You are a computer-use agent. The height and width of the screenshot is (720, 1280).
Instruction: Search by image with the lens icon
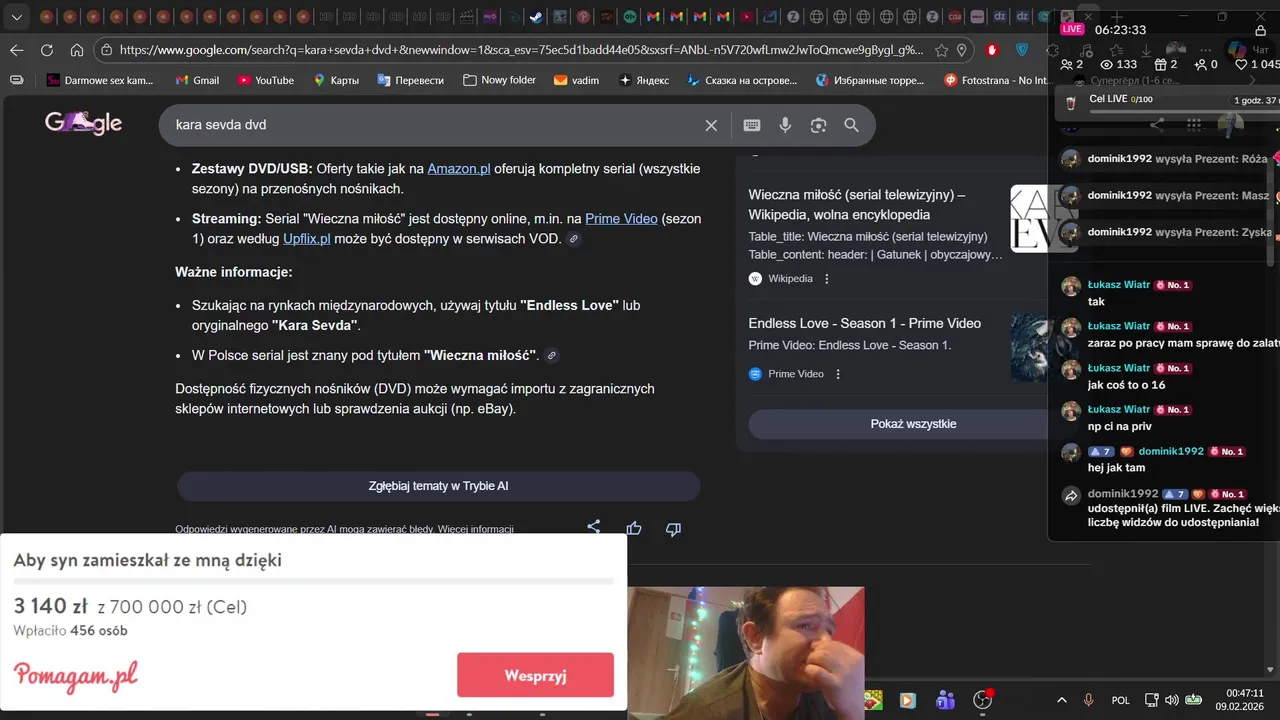[x=819, y=125]
